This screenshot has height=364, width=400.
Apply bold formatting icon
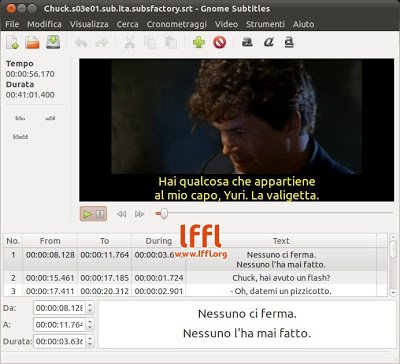click(x=247, y=42)
